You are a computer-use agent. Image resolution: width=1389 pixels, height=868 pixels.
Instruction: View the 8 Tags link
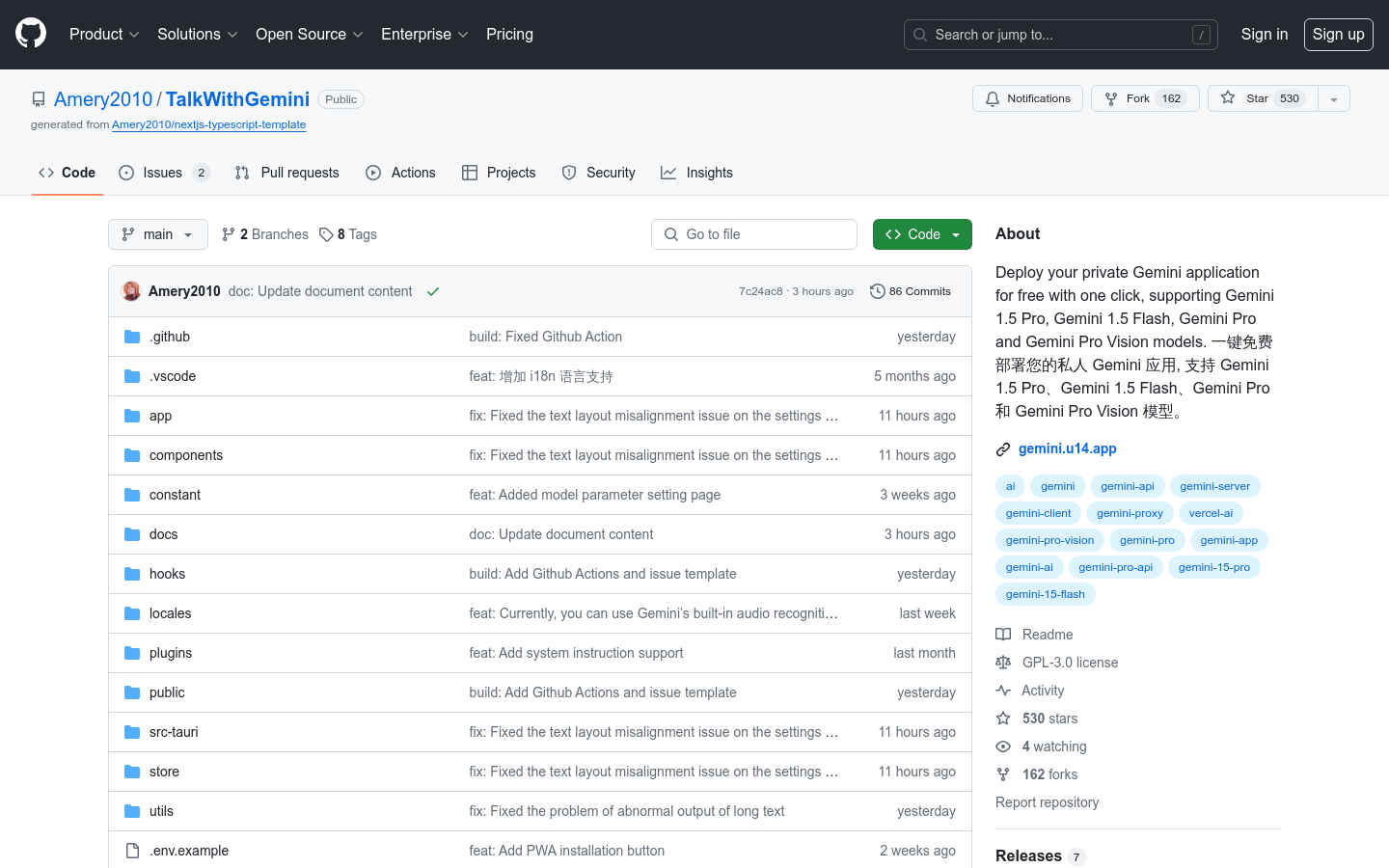pyautogui.click(x=348, y=234)
